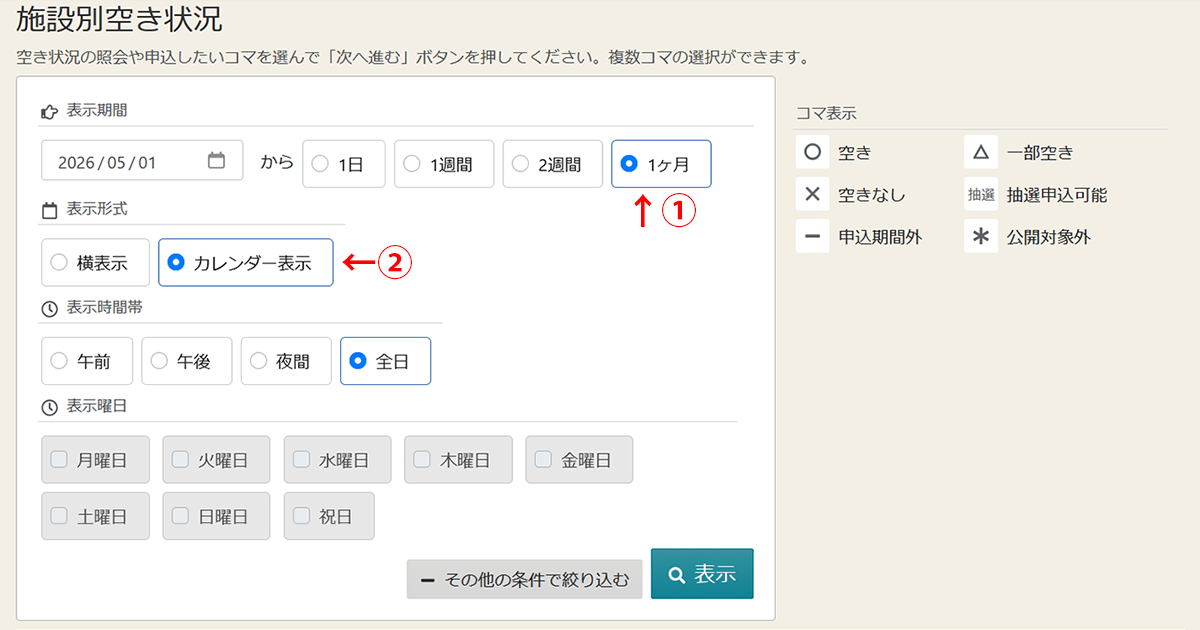The height and width of the screenshot is (630, 1200).
Task: Select the 1日 display period radio
Action: click(x=320, y=164)
